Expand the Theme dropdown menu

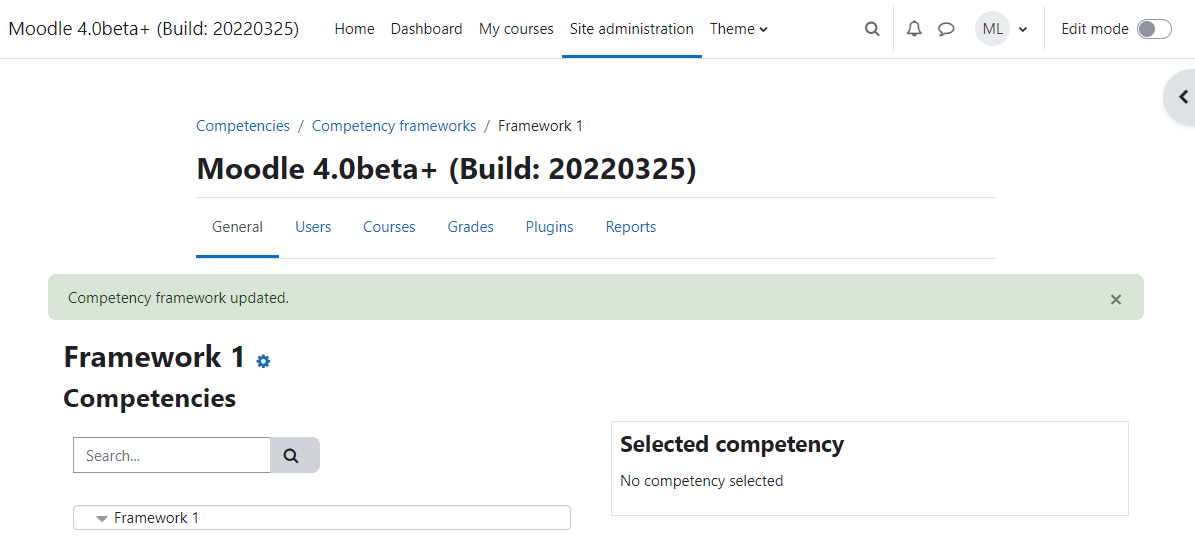pyautogui.click(x=738, y=29)
